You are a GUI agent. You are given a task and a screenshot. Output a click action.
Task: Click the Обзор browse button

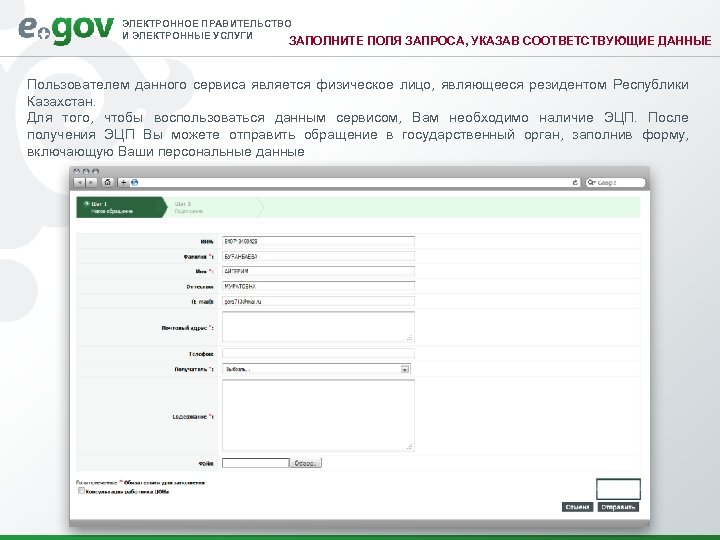pyautogui.click(x=305, y=463)
